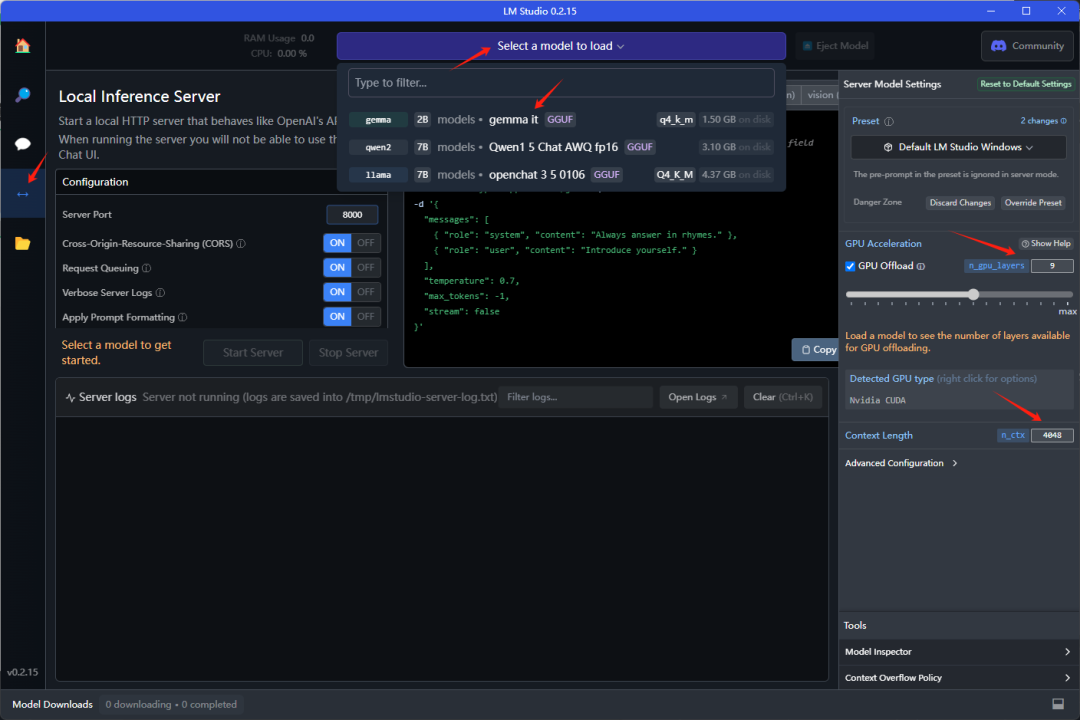Click the Request Queuing info icon
This screenshot has width=1080, height=720.
click(147, 268)
